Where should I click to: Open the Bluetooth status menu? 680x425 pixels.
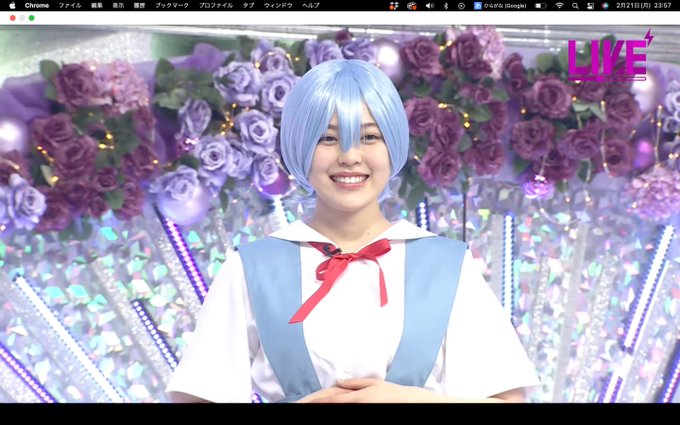(x=445, y=6)
